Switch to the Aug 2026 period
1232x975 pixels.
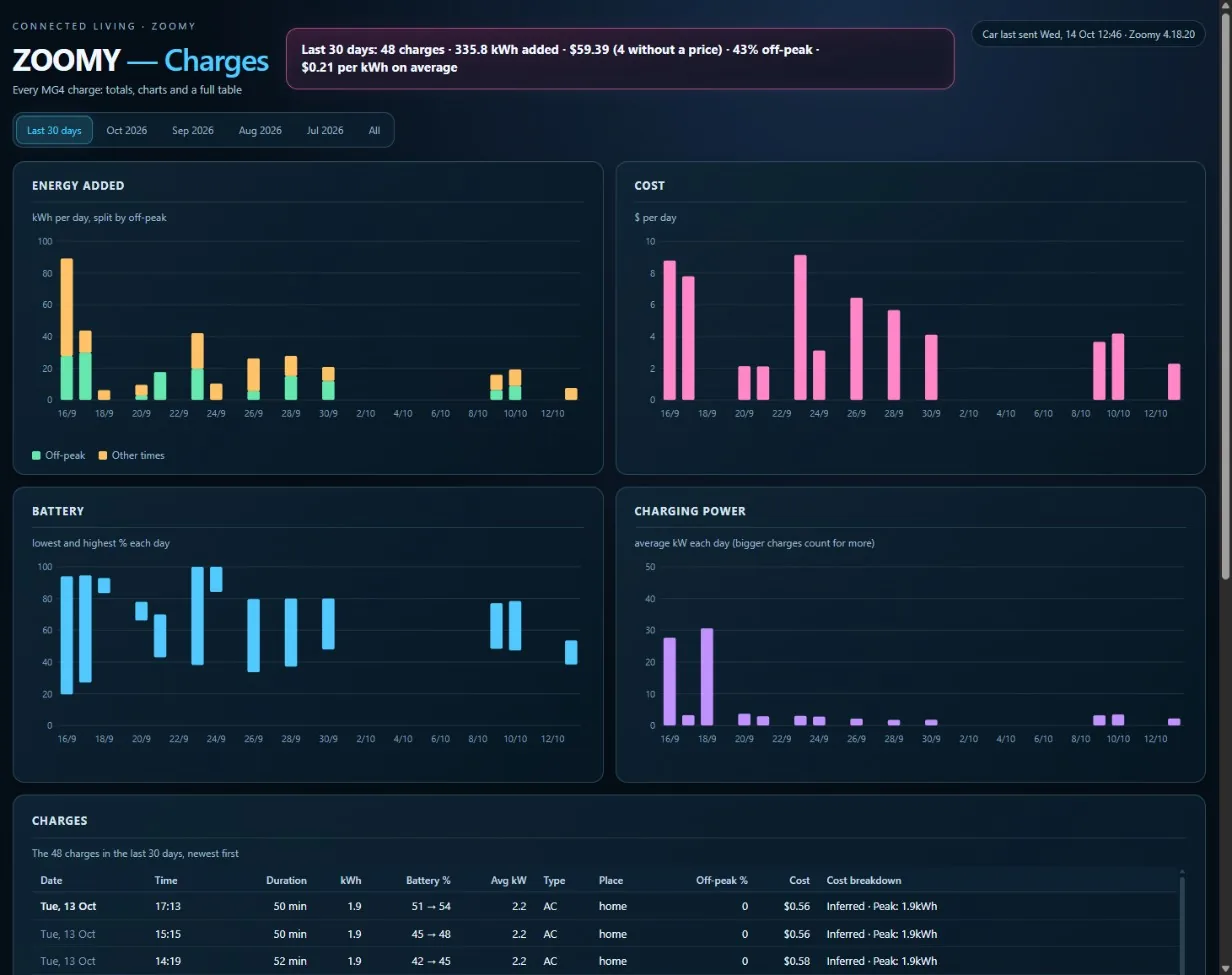click(x=260, y=130)
